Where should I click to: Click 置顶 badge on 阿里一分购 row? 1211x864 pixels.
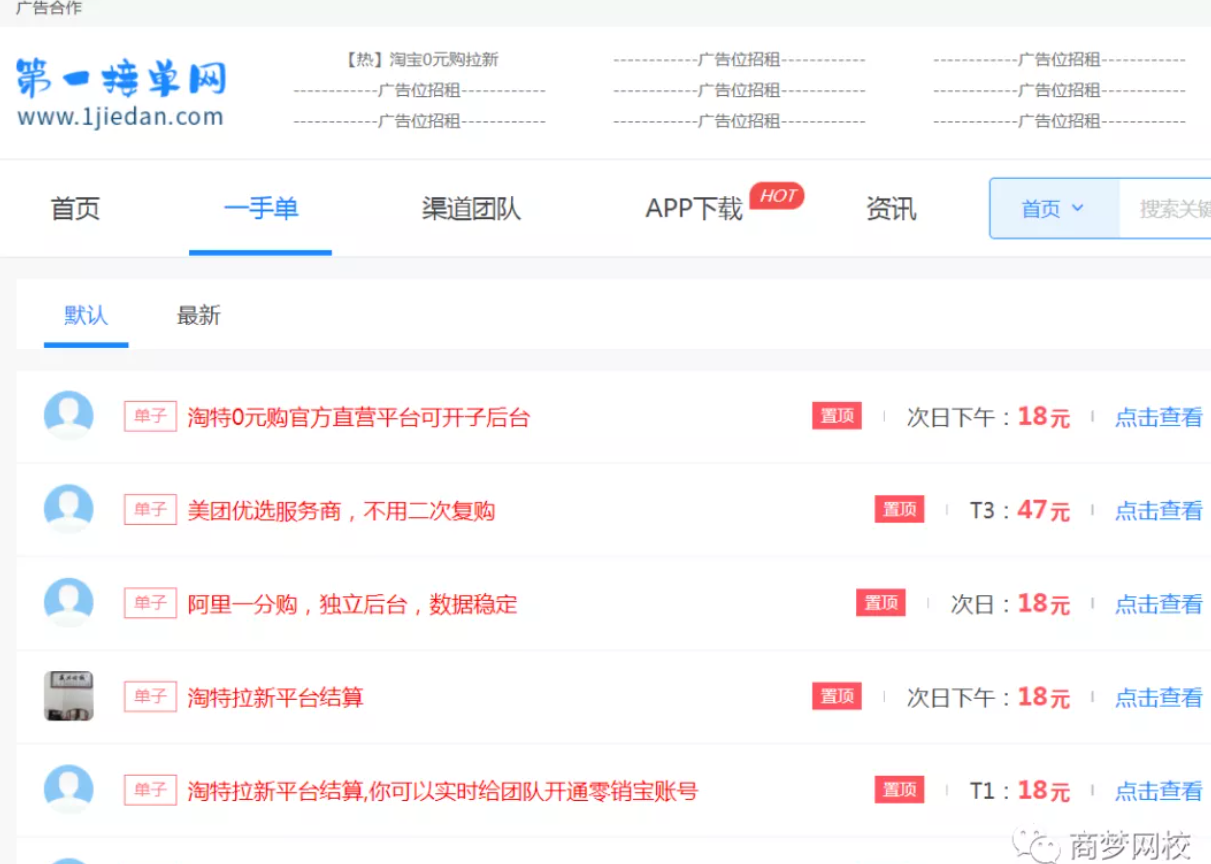click(x=881, y=603)
